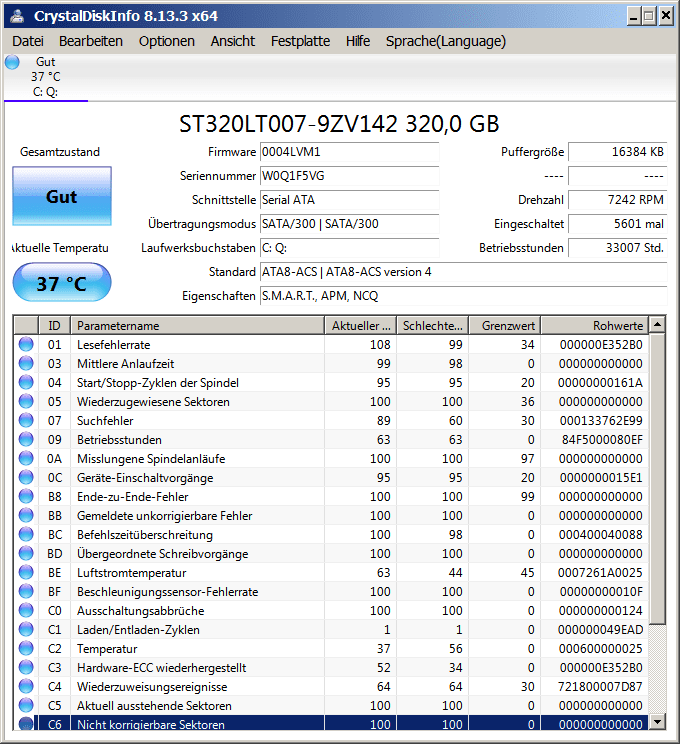Sort by the ID column header

(x=55, y=326)
